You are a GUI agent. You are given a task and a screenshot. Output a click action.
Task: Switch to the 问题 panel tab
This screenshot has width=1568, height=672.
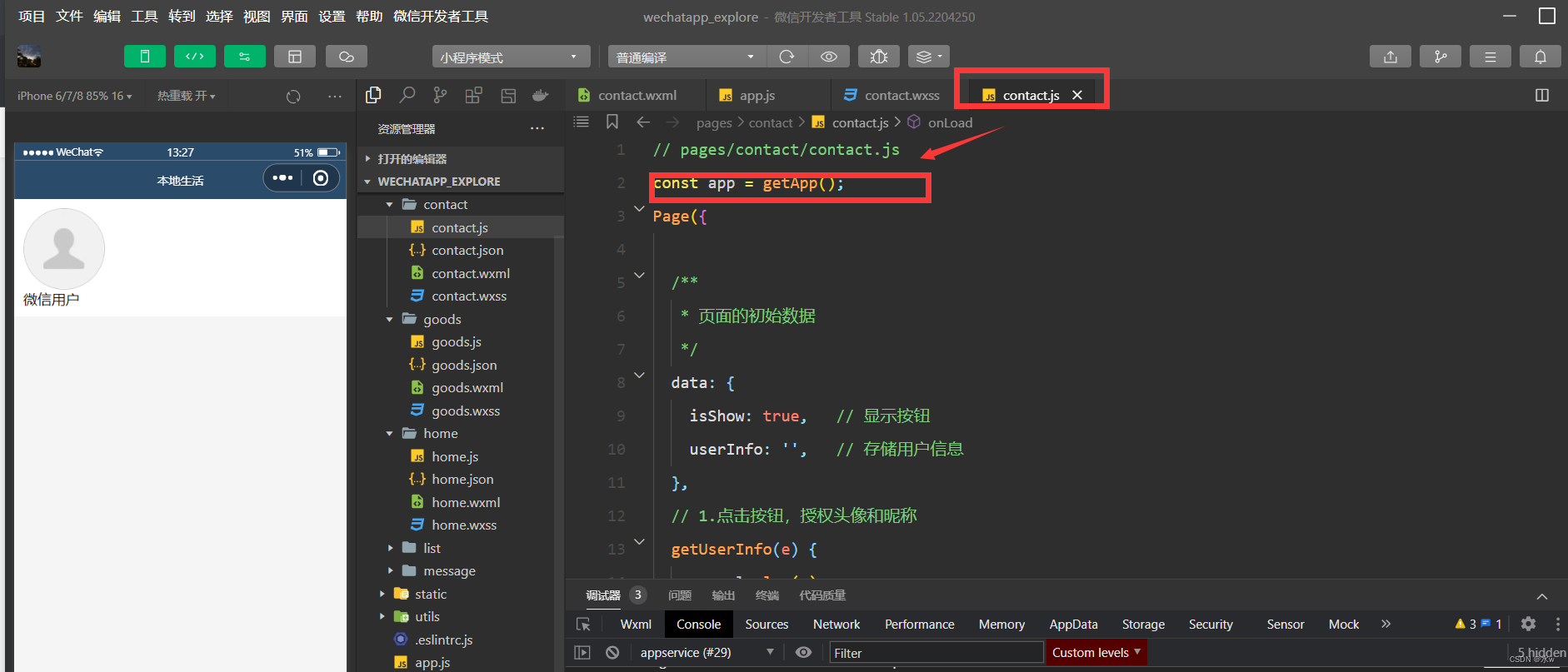point(680,595)
